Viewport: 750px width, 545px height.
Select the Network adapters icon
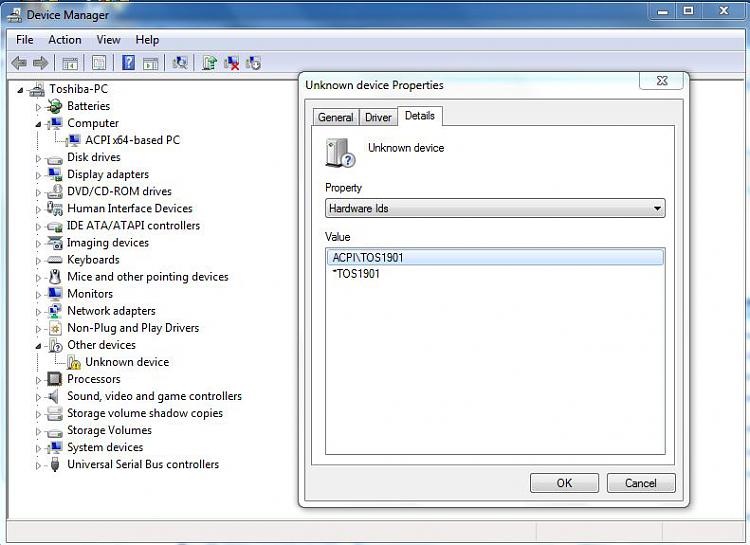point(55,311)
